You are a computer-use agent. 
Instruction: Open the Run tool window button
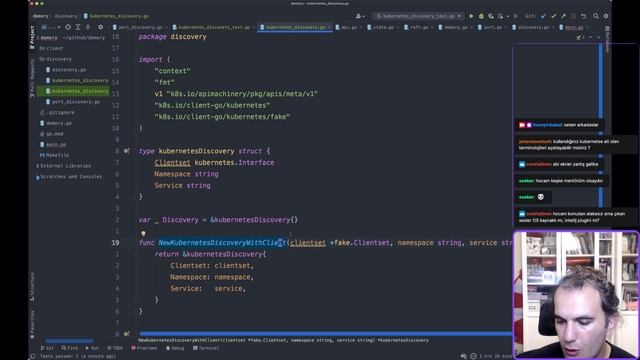[x=92, y=348]
